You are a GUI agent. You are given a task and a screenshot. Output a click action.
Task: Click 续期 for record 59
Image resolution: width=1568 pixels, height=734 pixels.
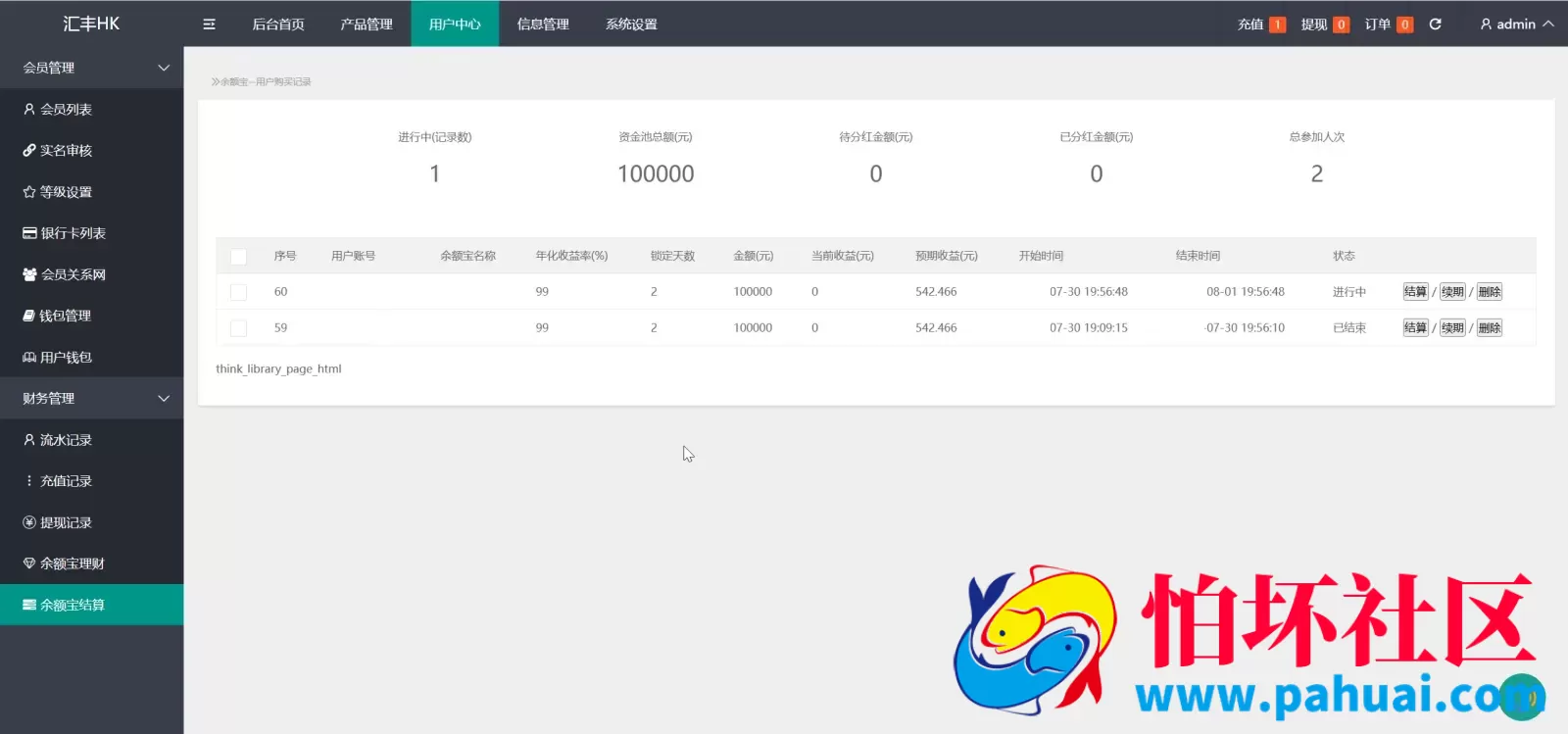tap(1452, 328)
